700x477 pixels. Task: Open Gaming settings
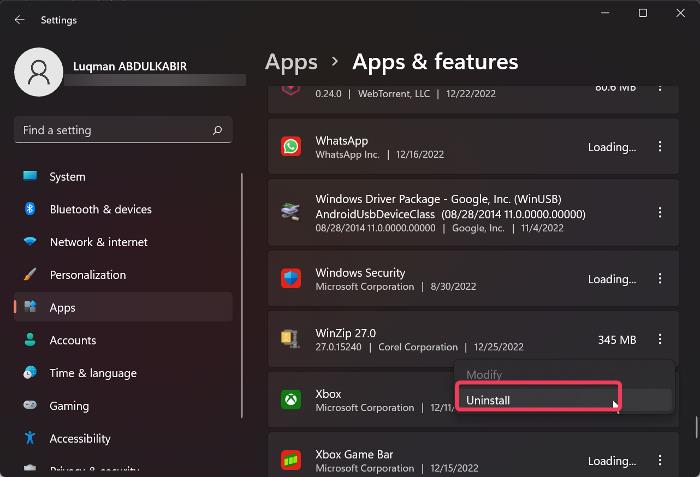pyautogui.click(x=123, y=406)
